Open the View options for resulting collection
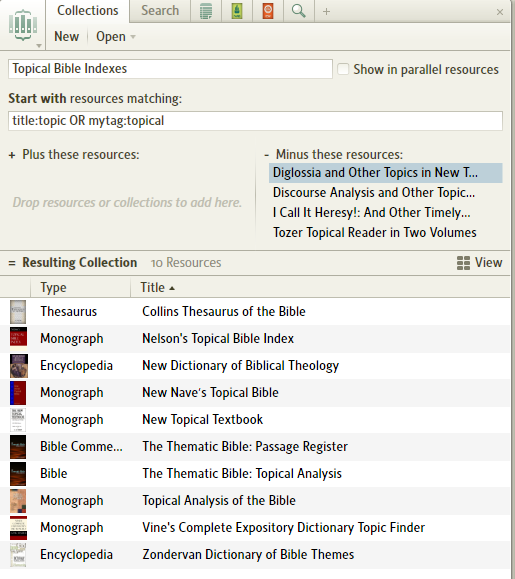The width and height of the screenshot is (515, 579). [479, 263]
